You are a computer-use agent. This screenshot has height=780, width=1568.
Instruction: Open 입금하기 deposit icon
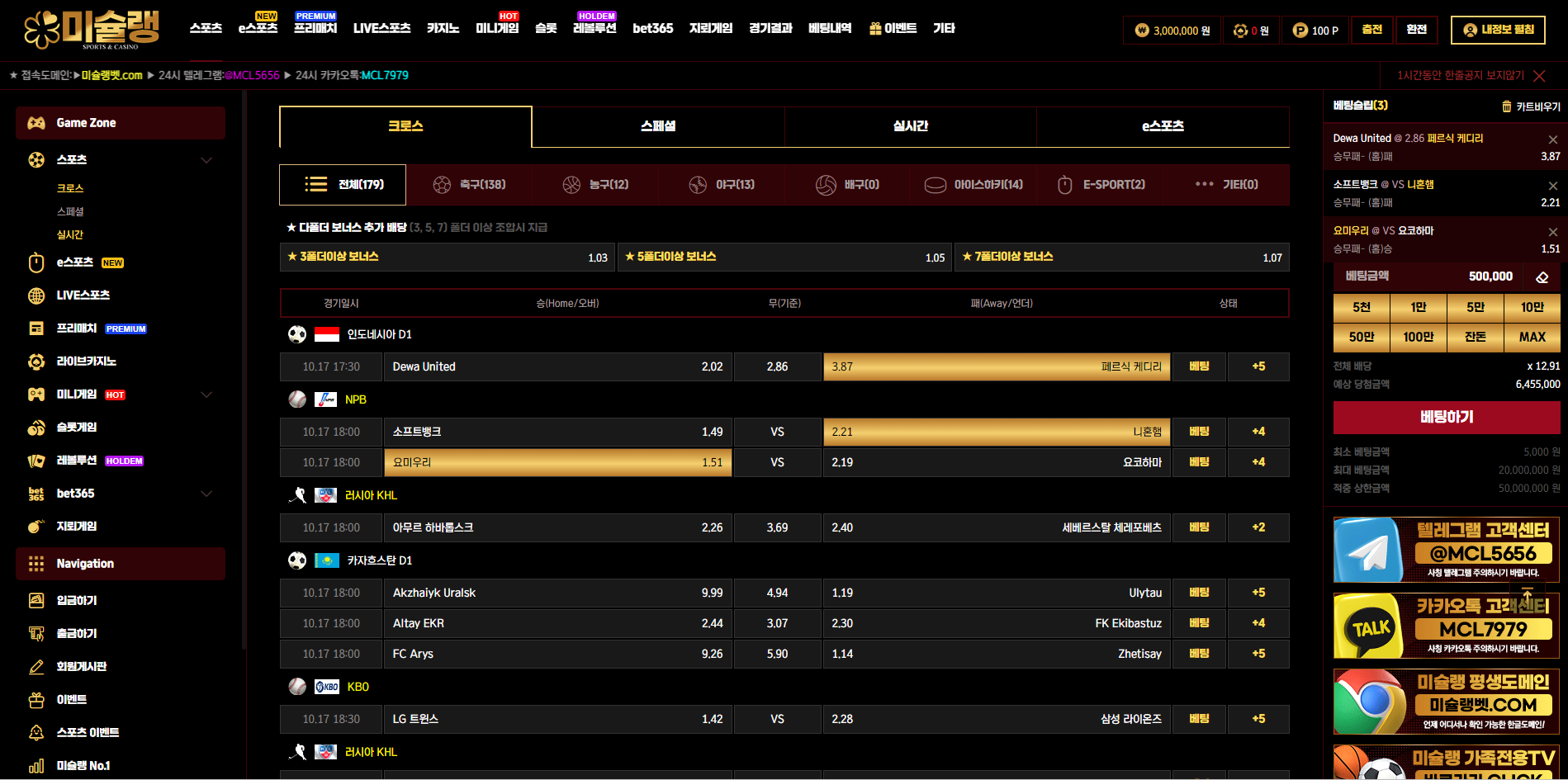click(x=36, y=601)
